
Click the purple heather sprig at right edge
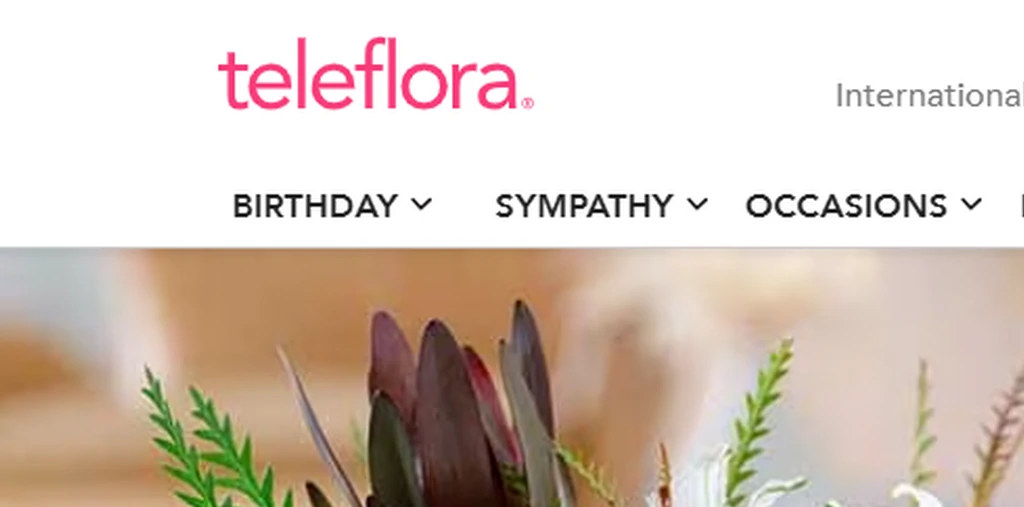[x=999, y=438]
